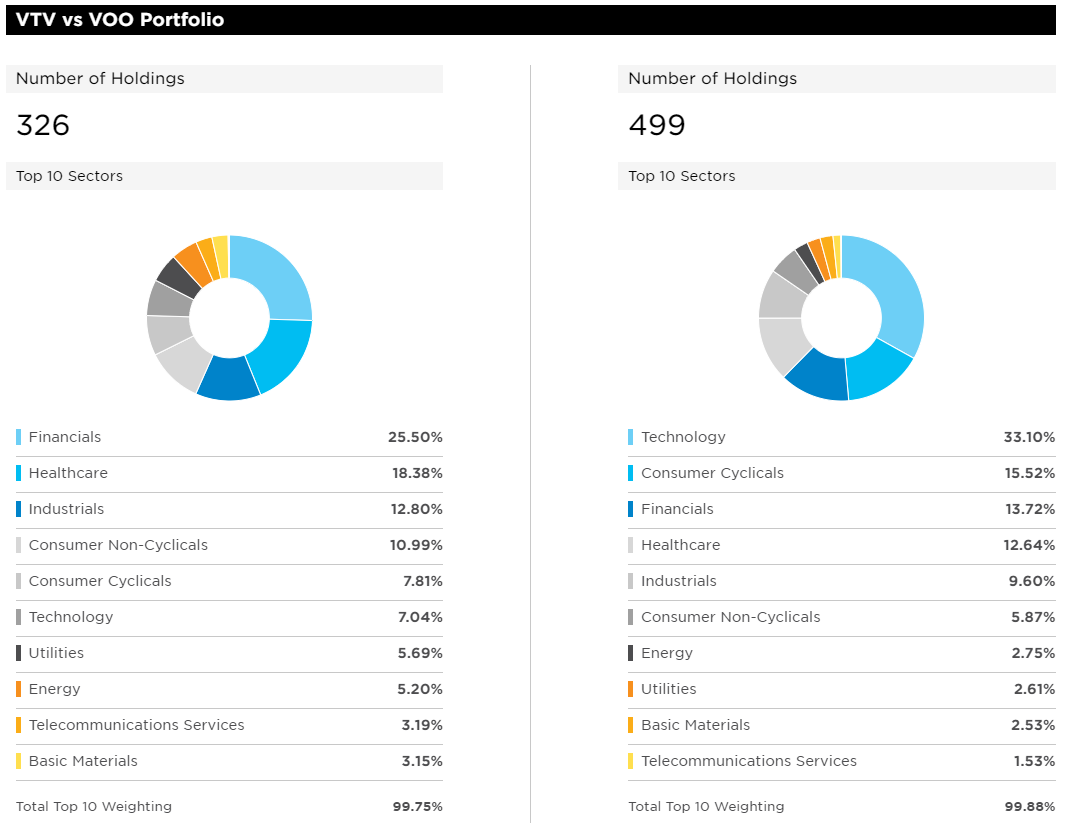Click the 7.81% value
1073x823 pixels.
click(x=423, y=581)
